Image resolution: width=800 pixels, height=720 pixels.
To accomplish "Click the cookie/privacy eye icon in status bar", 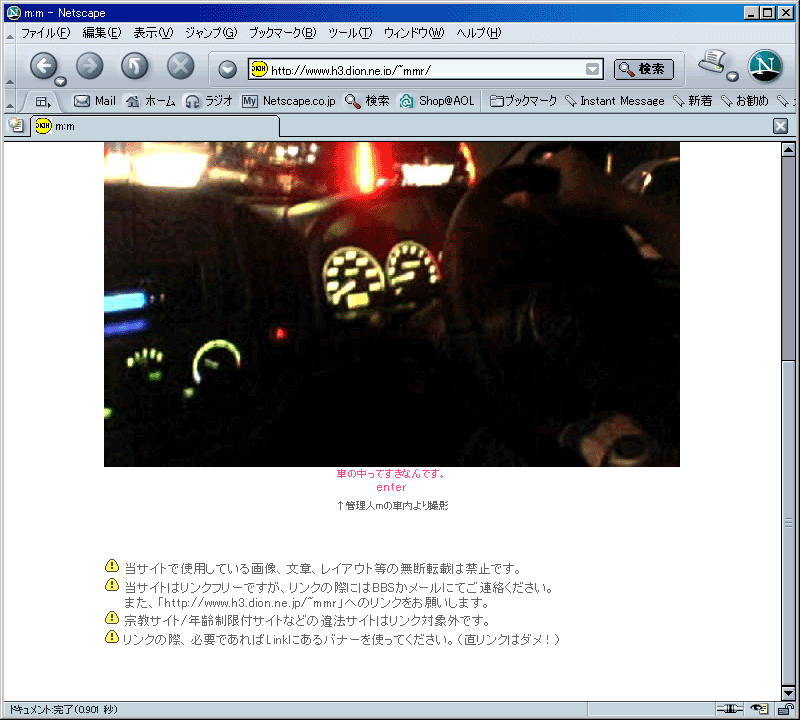I will (x=759, y=708).
